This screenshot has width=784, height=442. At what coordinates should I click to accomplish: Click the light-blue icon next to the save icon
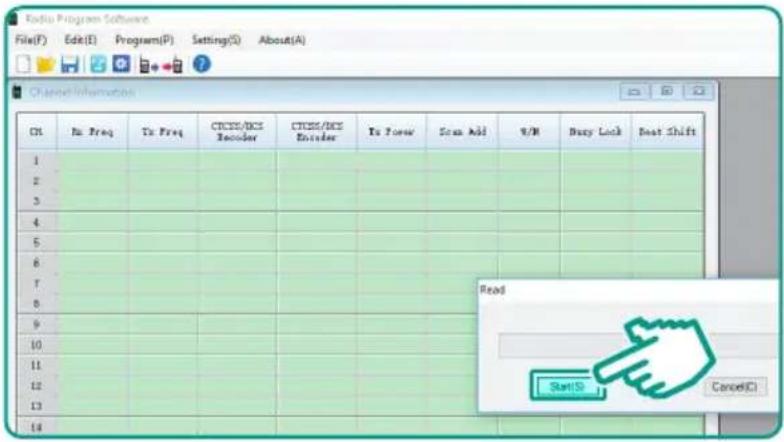click(x=98, y=64)
